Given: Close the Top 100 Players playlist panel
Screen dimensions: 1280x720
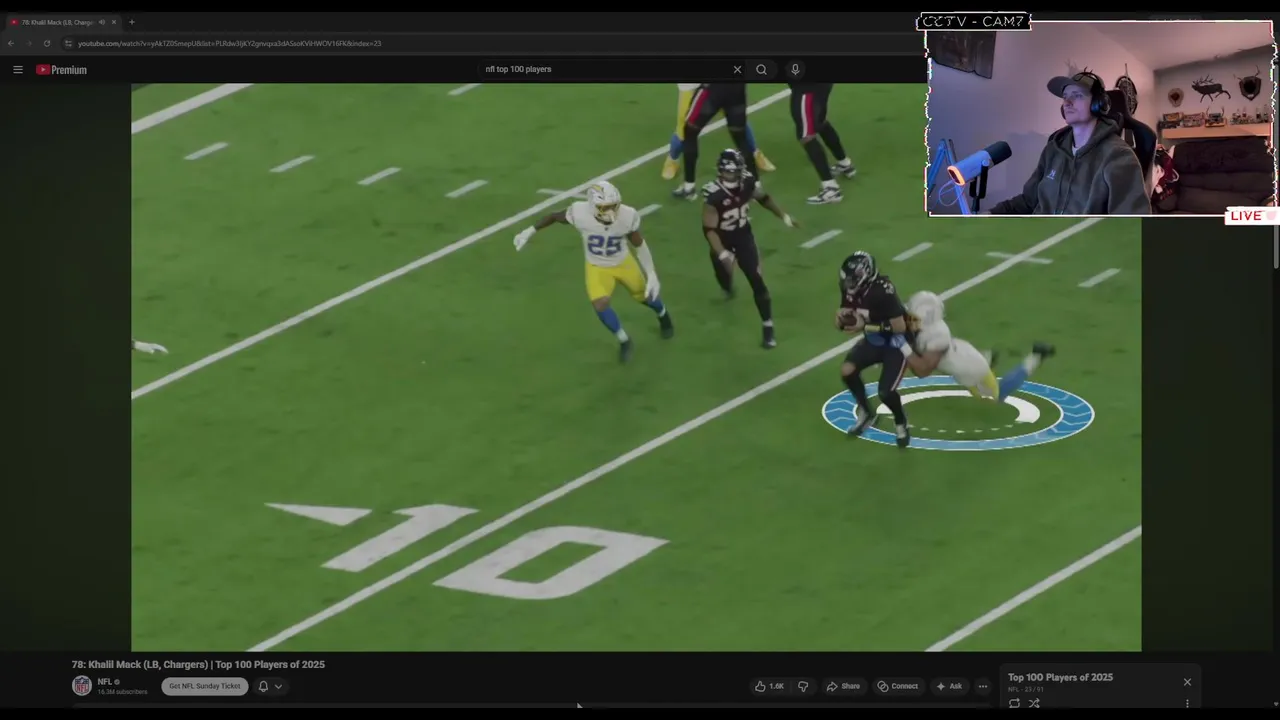Looking at the screenshot, I should (x=1187, y=682).
